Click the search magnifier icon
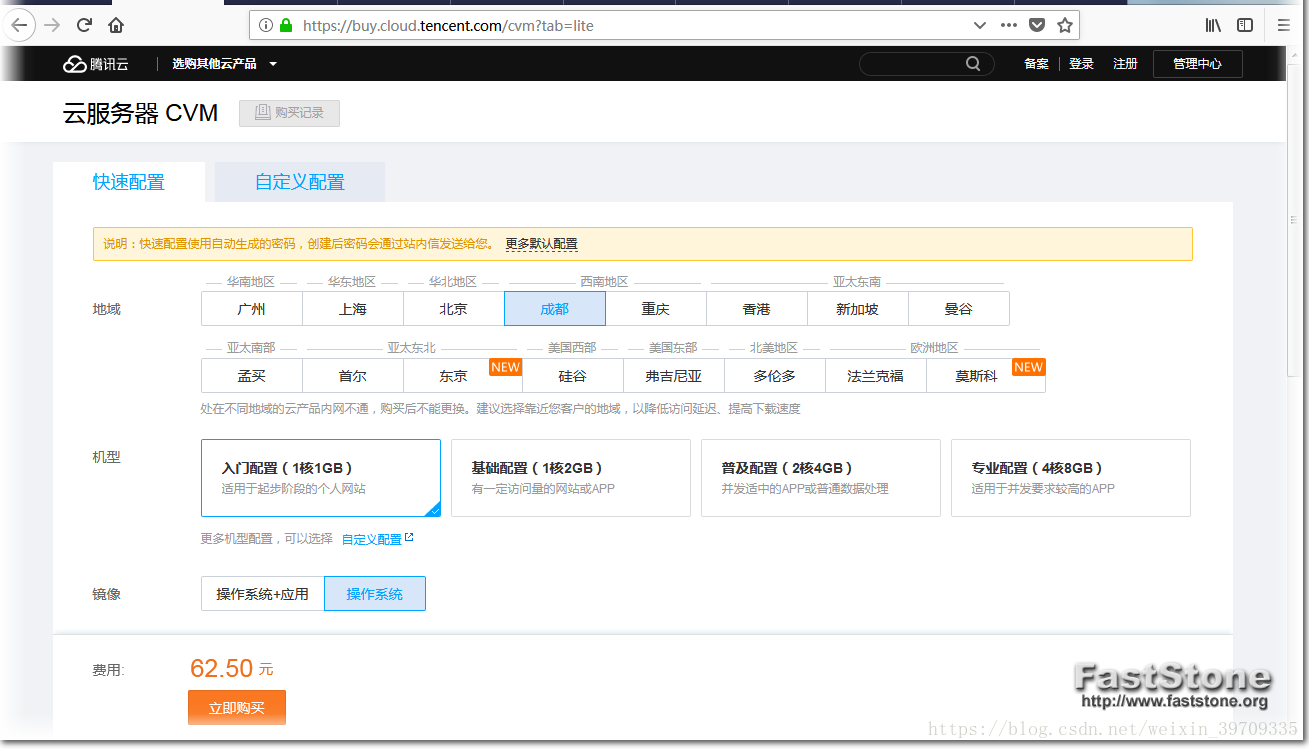Image resolution: width=1309 pixels, height=749 pixels. pos(973,64)
